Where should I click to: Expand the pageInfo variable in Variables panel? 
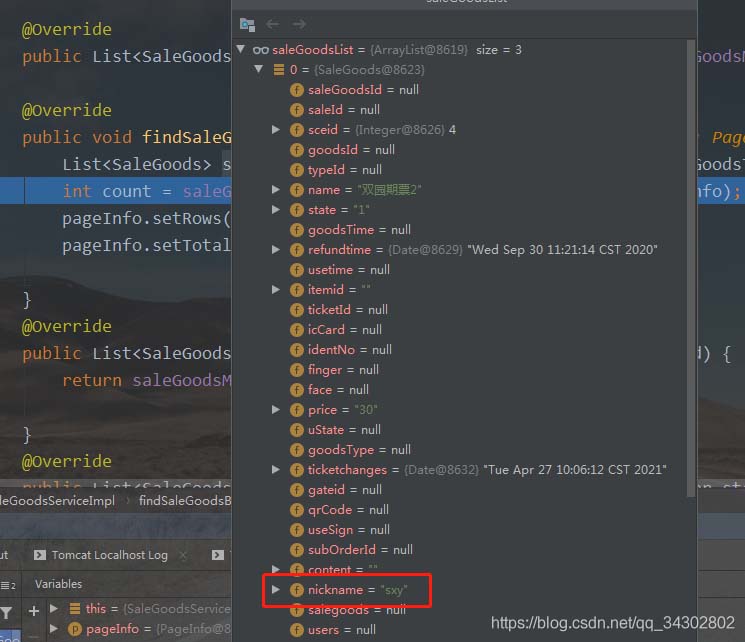(54, 629)
